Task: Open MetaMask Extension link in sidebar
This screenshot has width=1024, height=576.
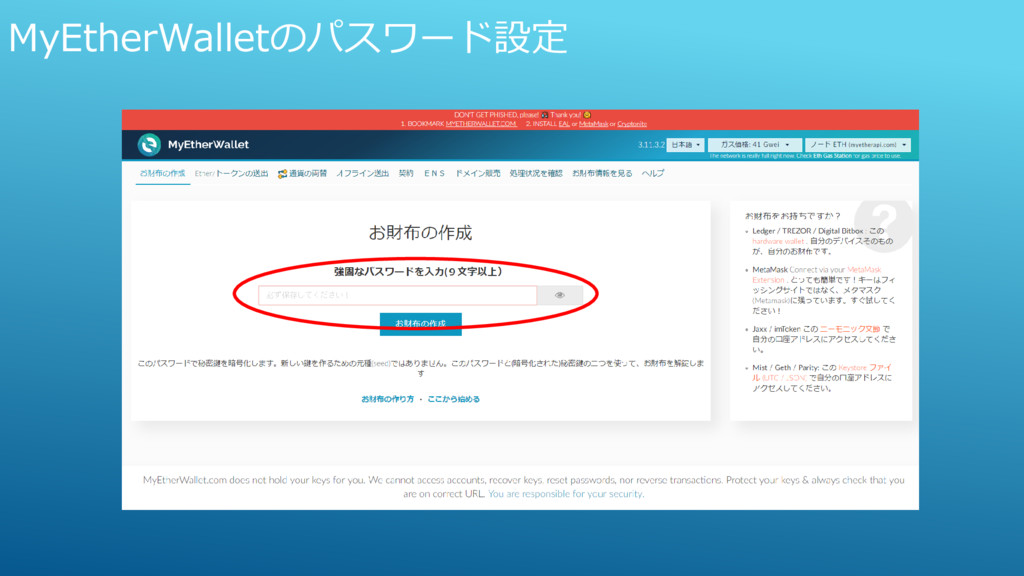Action: (x=816, y=274)
